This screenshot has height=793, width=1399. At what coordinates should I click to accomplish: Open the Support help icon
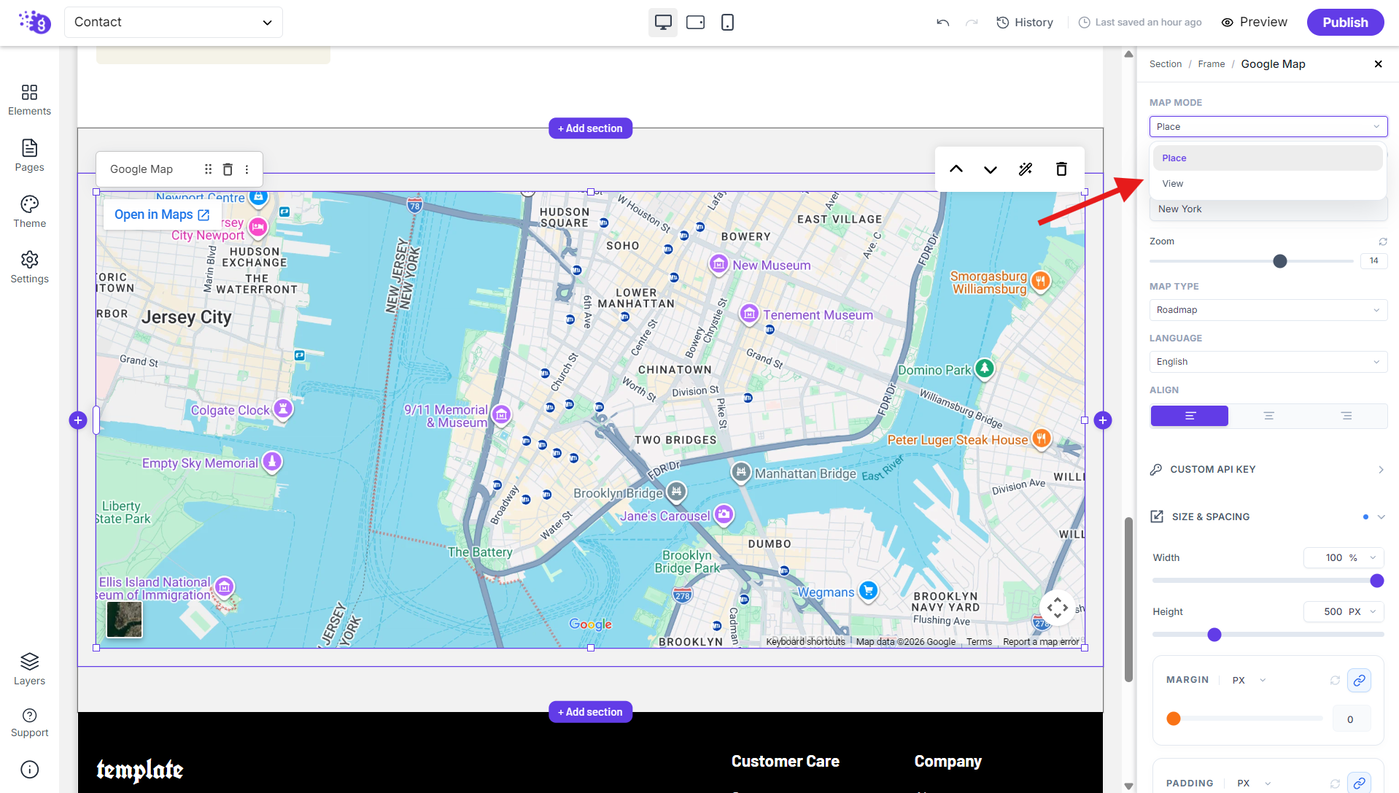pos(29,722)
